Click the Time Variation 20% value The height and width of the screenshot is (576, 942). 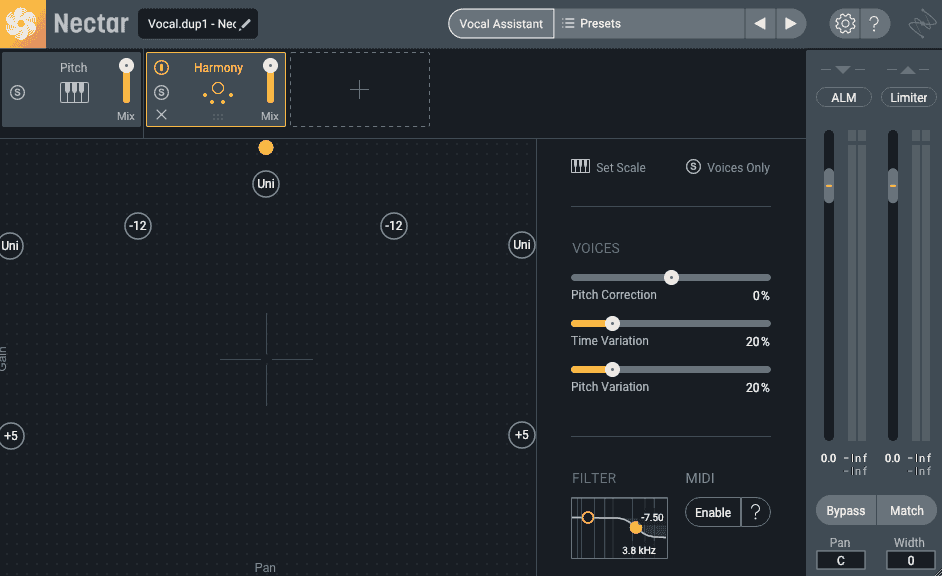tap(758, 342)
